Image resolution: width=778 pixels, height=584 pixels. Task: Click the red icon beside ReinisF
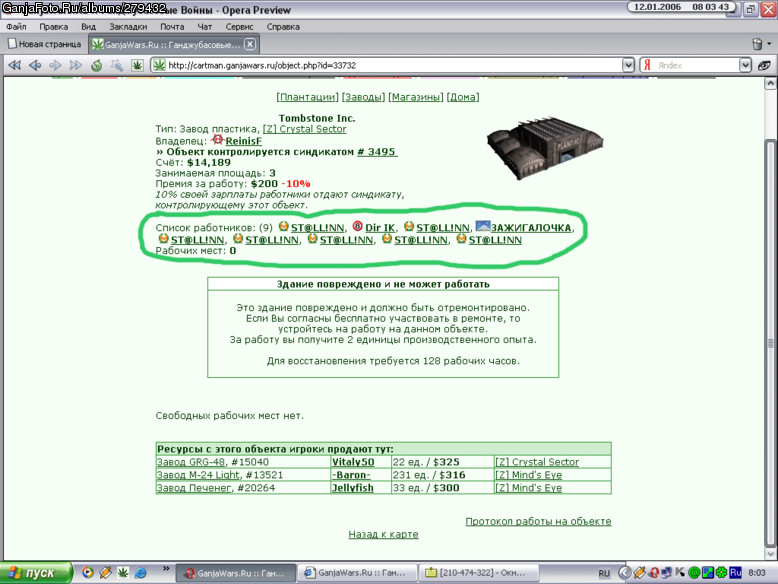(217, 140)
